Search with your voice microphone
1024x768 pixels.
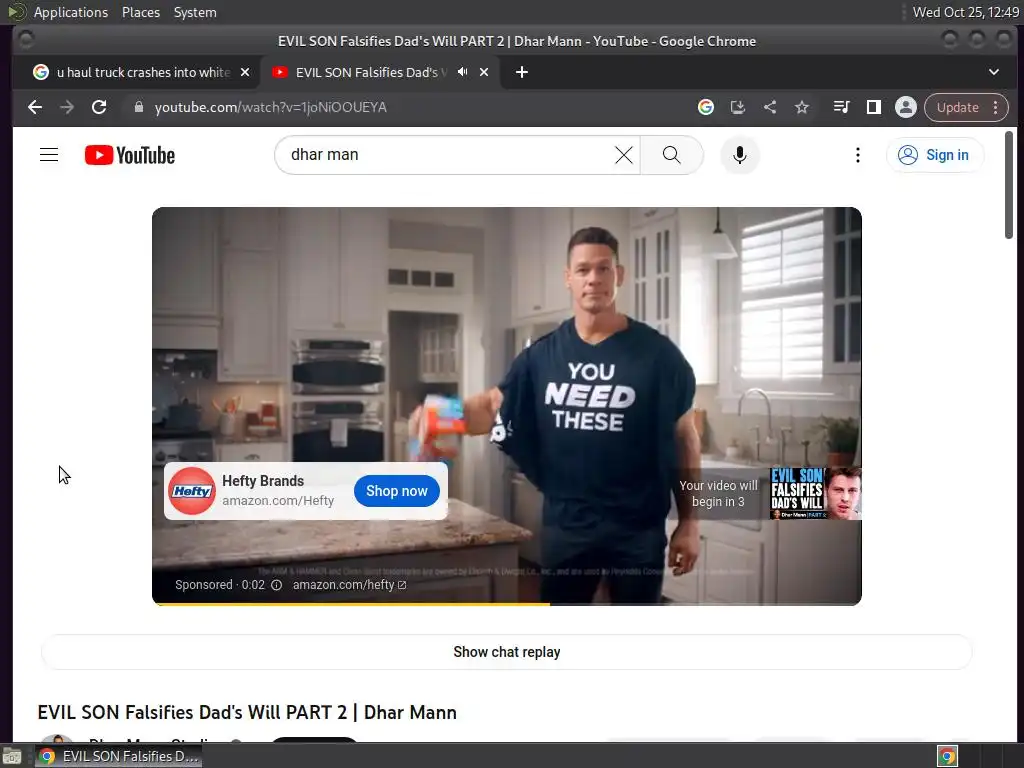(740, 155)
